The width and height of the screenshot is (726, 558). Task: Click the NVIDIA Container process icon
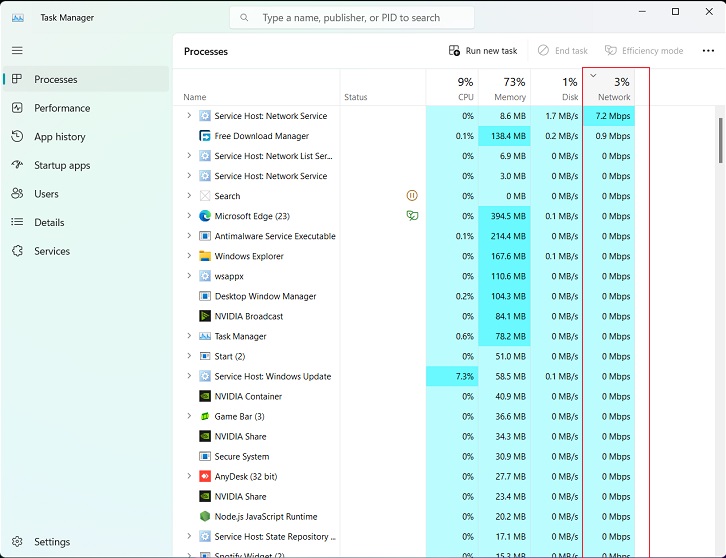(x=205, y=396)
